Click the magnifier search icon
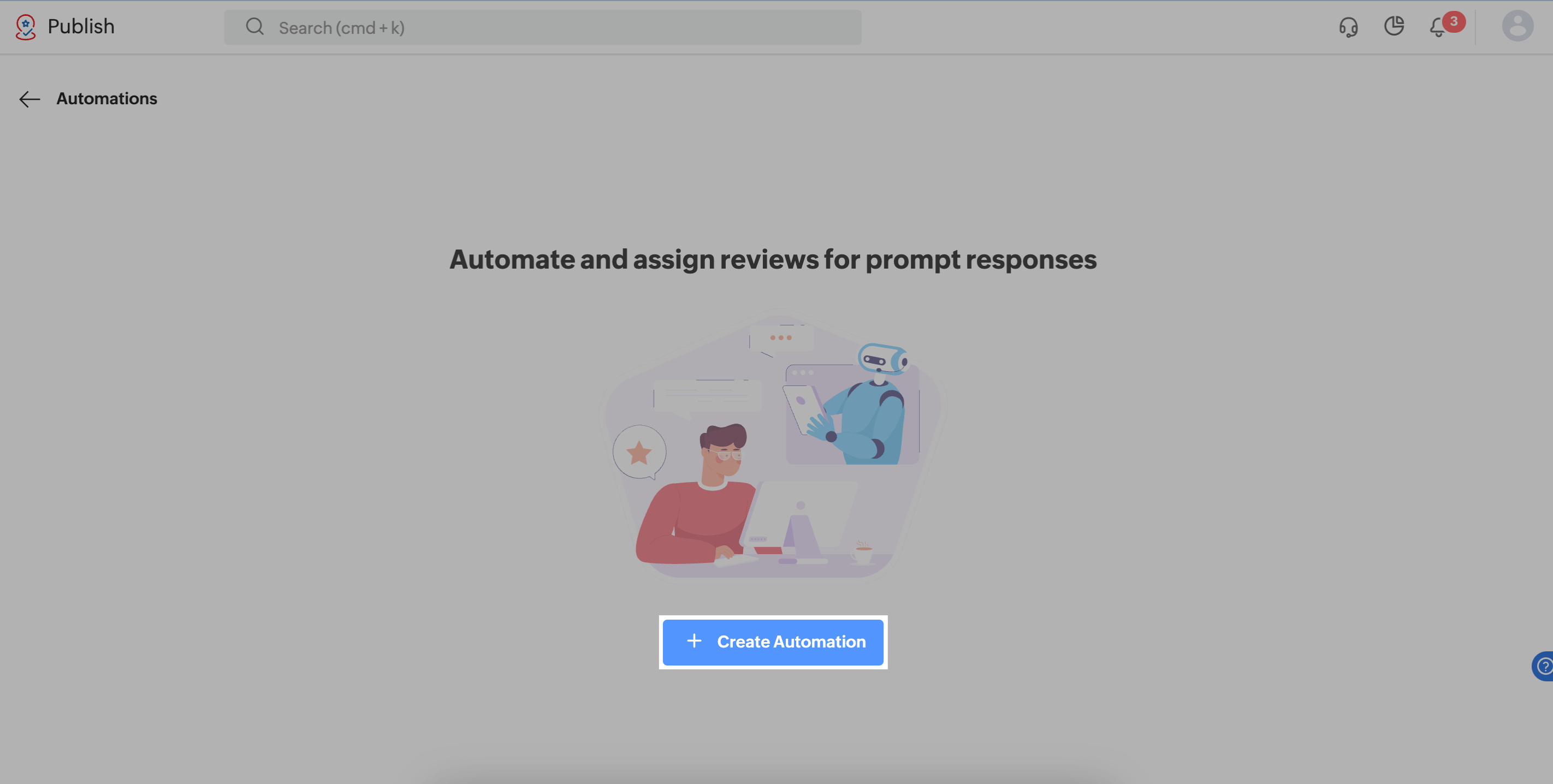The width and height of the screenshot is (1553, 784). [255, 27]
